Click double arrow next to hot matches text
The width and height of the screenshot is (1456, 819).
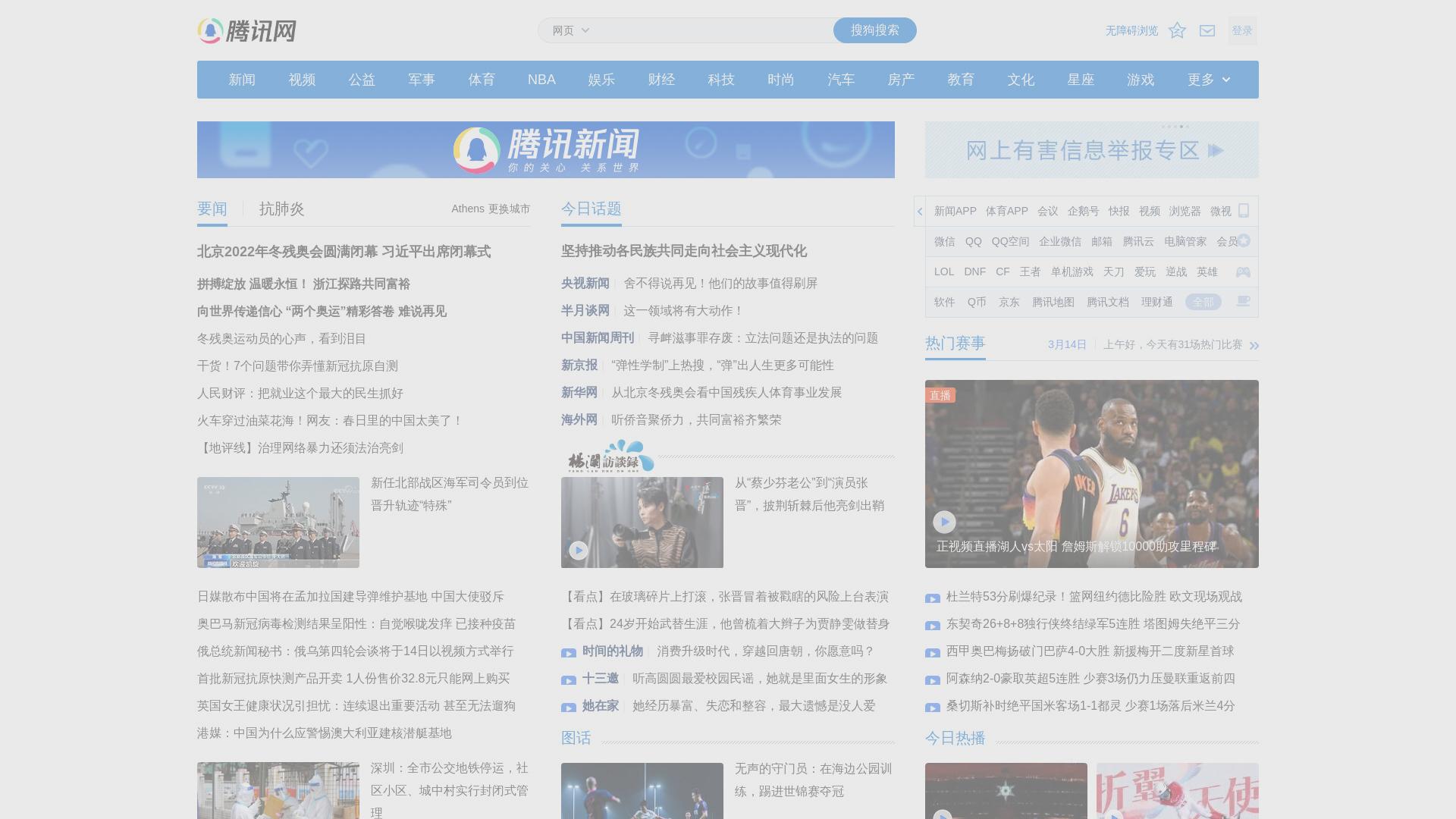tap(1254, 346)
